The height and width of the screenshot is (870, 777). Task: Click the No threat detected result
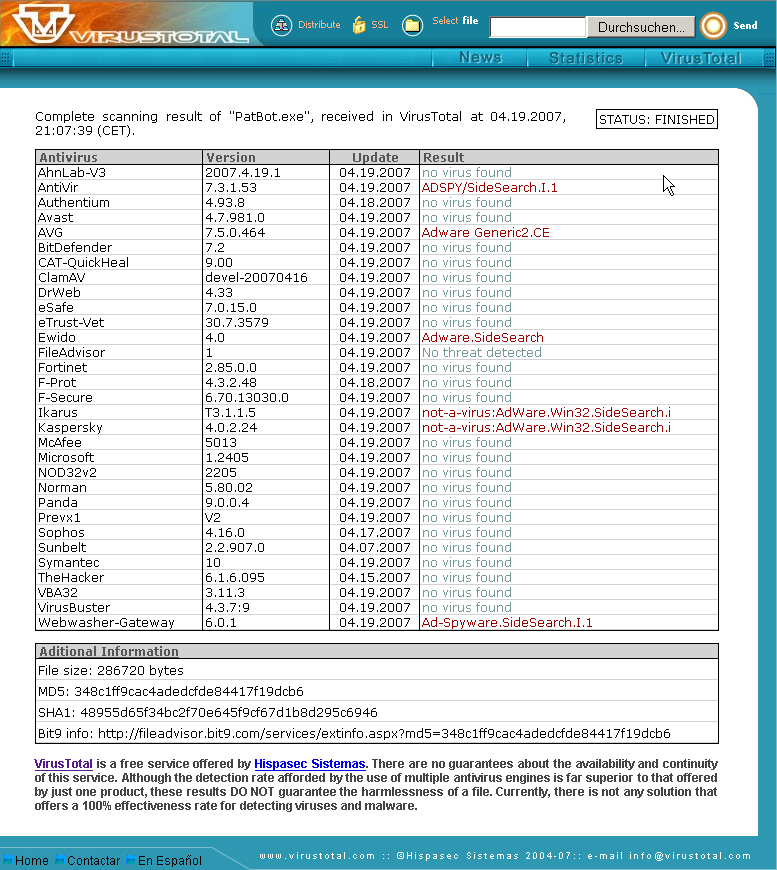[x=481, y=352]
